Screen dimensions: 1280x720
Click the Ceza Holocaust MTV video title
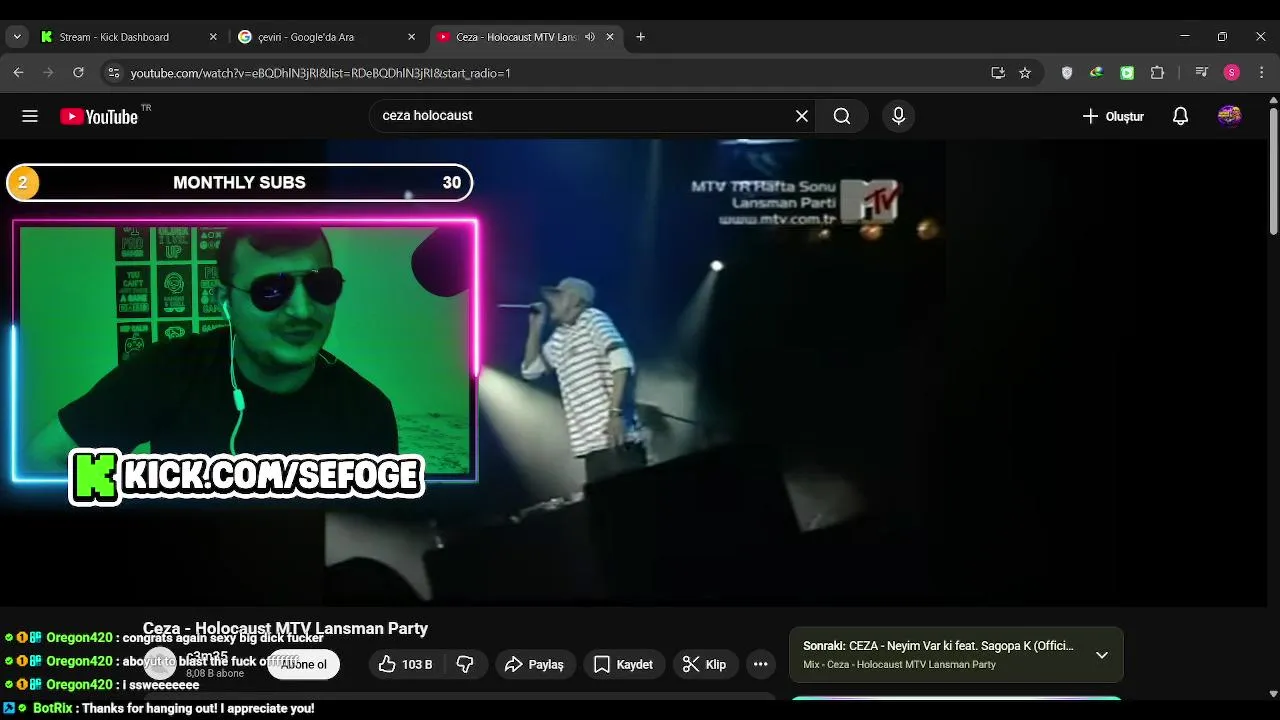285,629
